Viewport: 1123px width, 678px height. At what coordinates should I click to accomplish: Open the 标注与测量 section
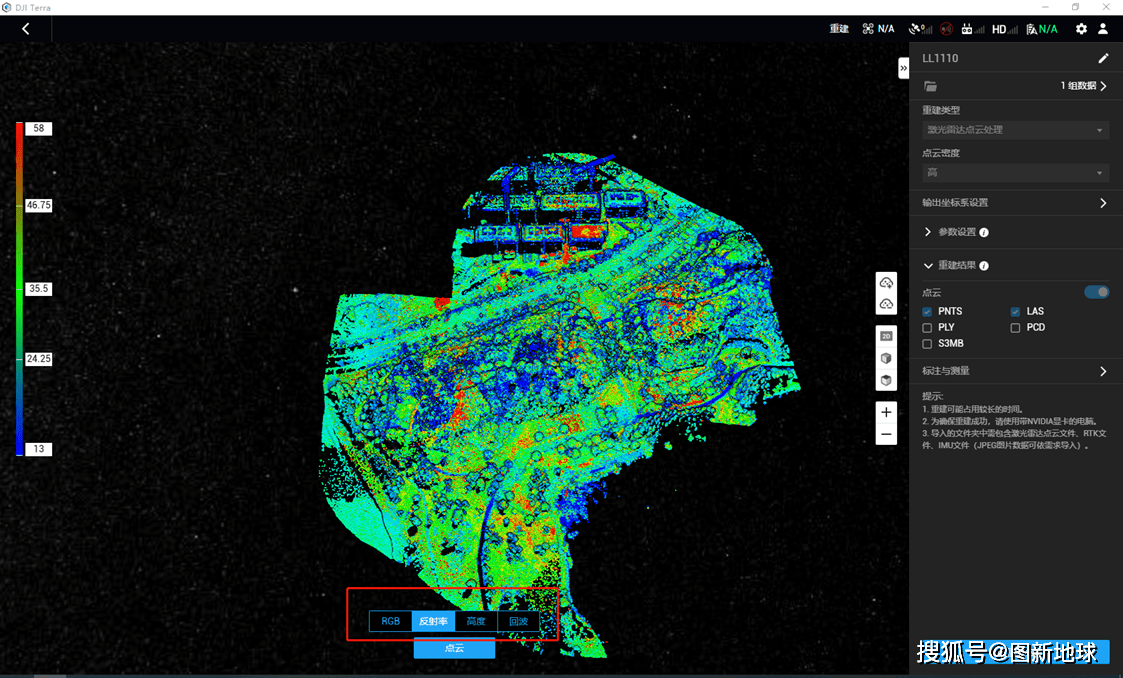coord(1016,371)
